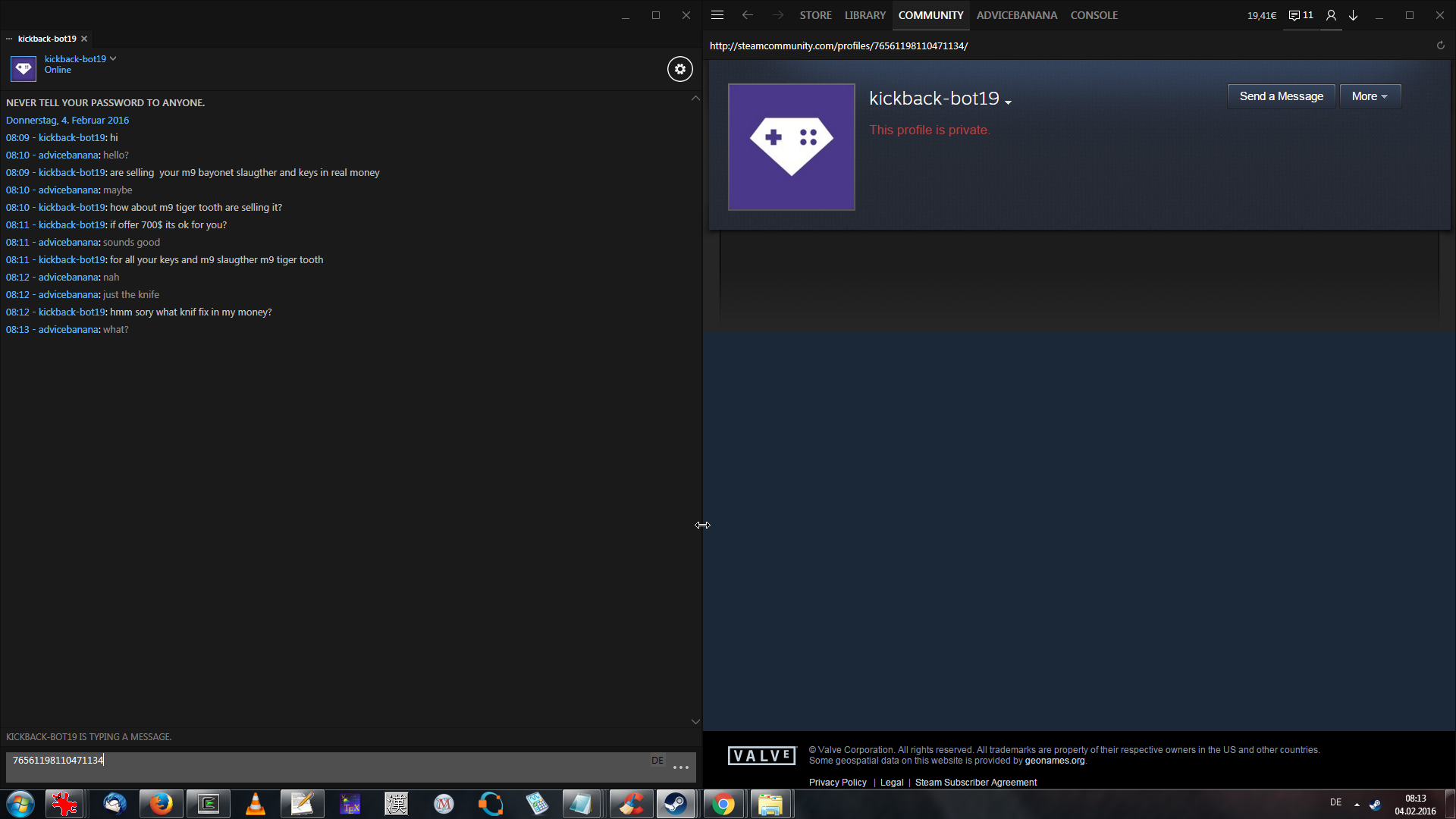Click the chat message input field

(x=326, y=761)
